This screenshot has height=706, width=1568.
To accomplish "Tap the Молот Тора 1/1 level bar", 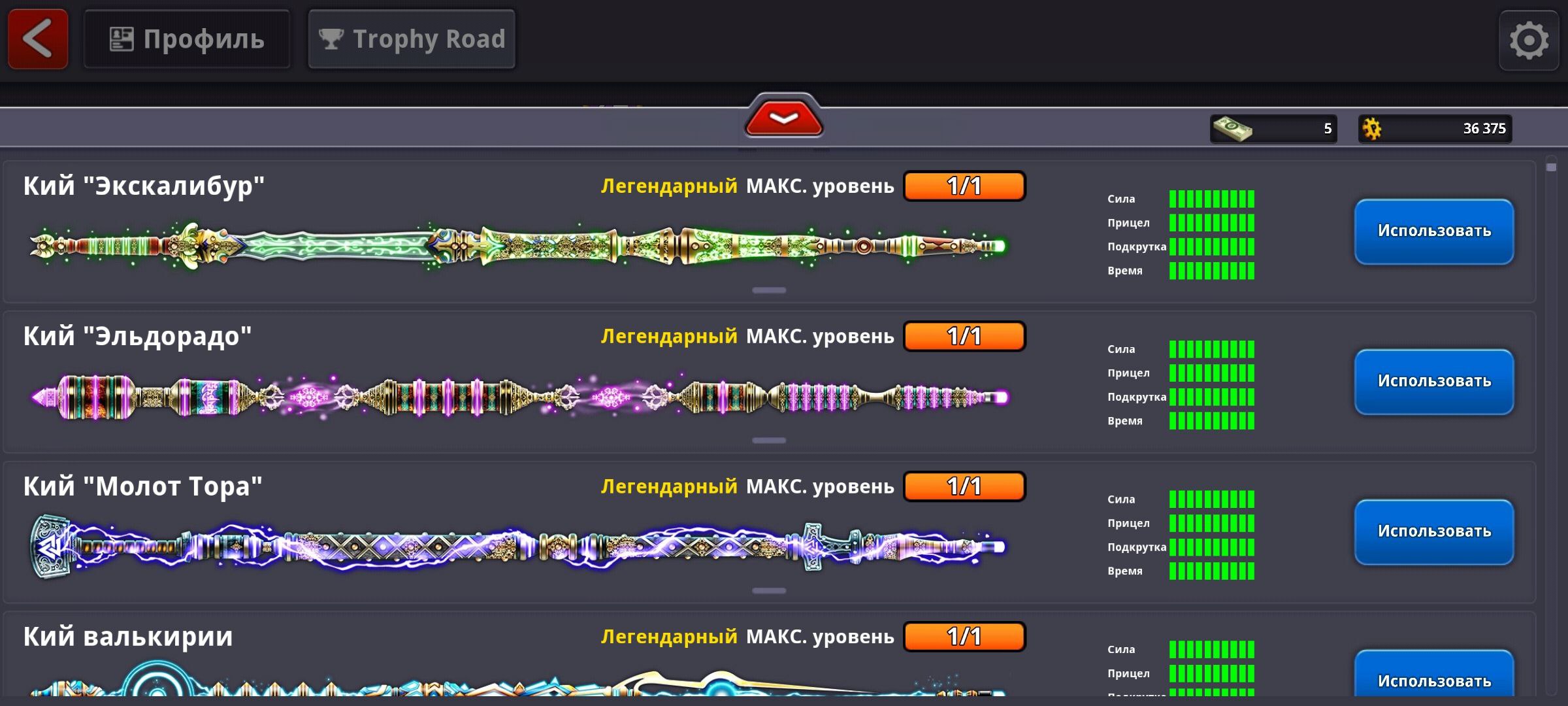I will tap(965, 487).
